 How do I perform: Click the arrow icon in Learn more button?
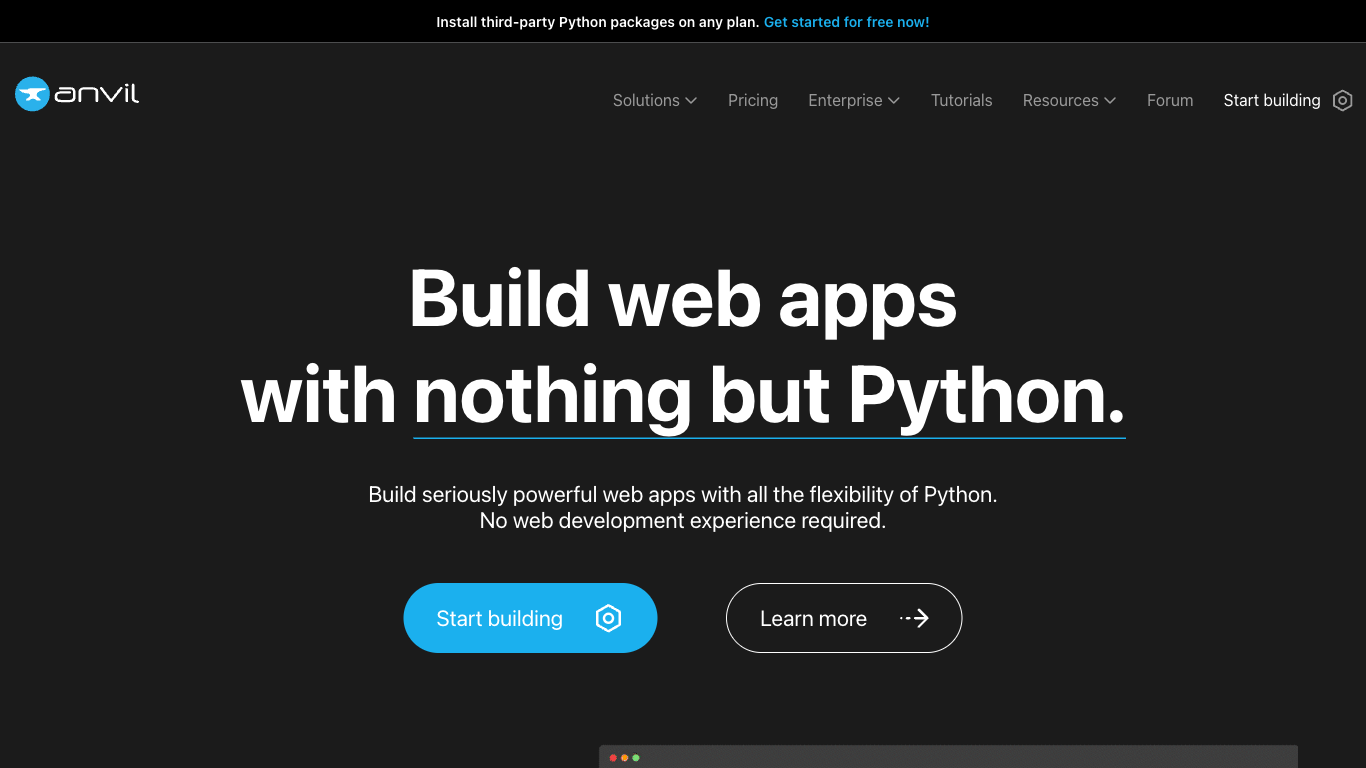point(914,618)
